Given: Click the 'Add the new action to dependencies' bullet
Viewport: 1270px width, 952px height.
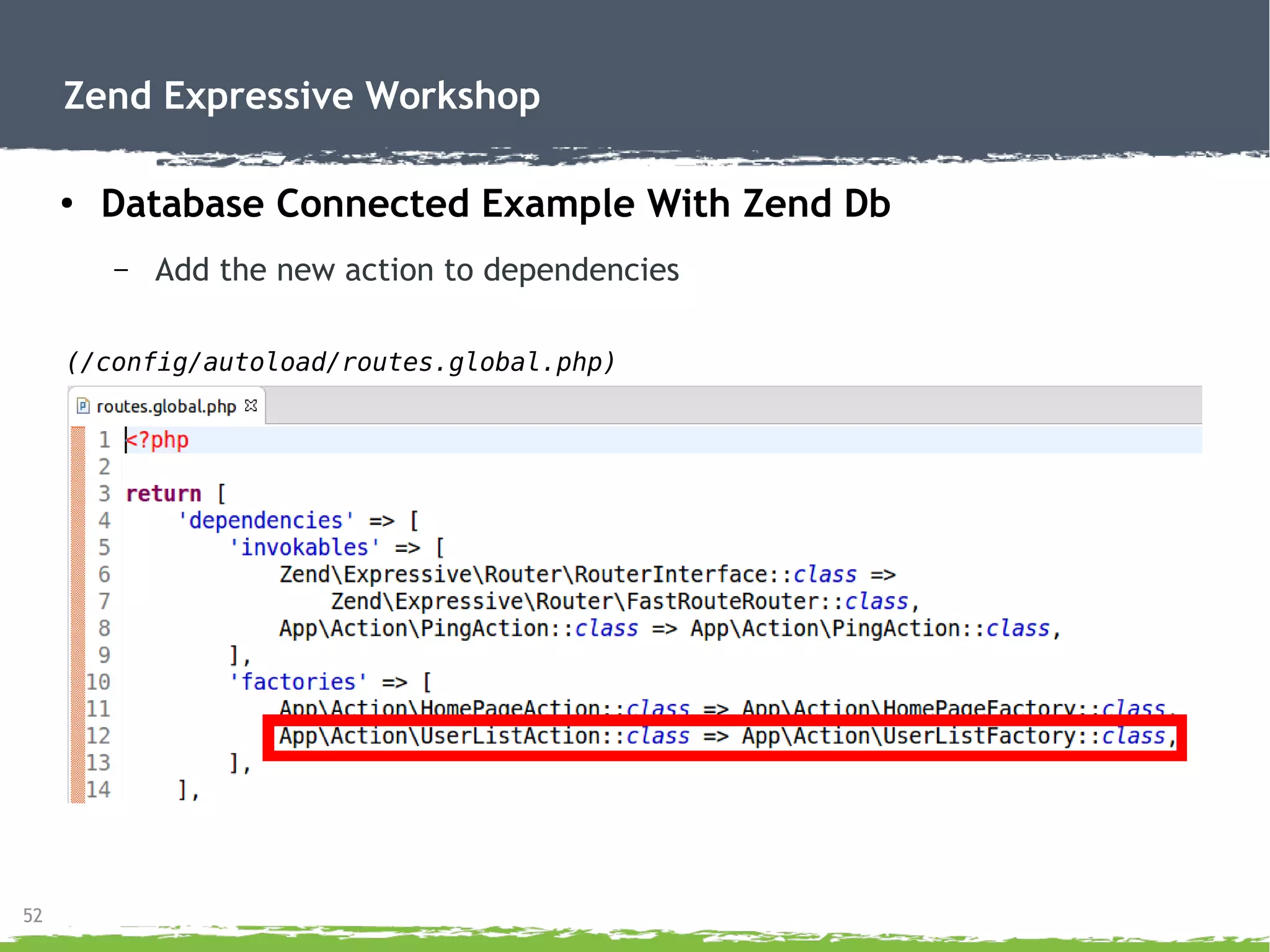Looking at the screenshot, I should coord(417,270).
